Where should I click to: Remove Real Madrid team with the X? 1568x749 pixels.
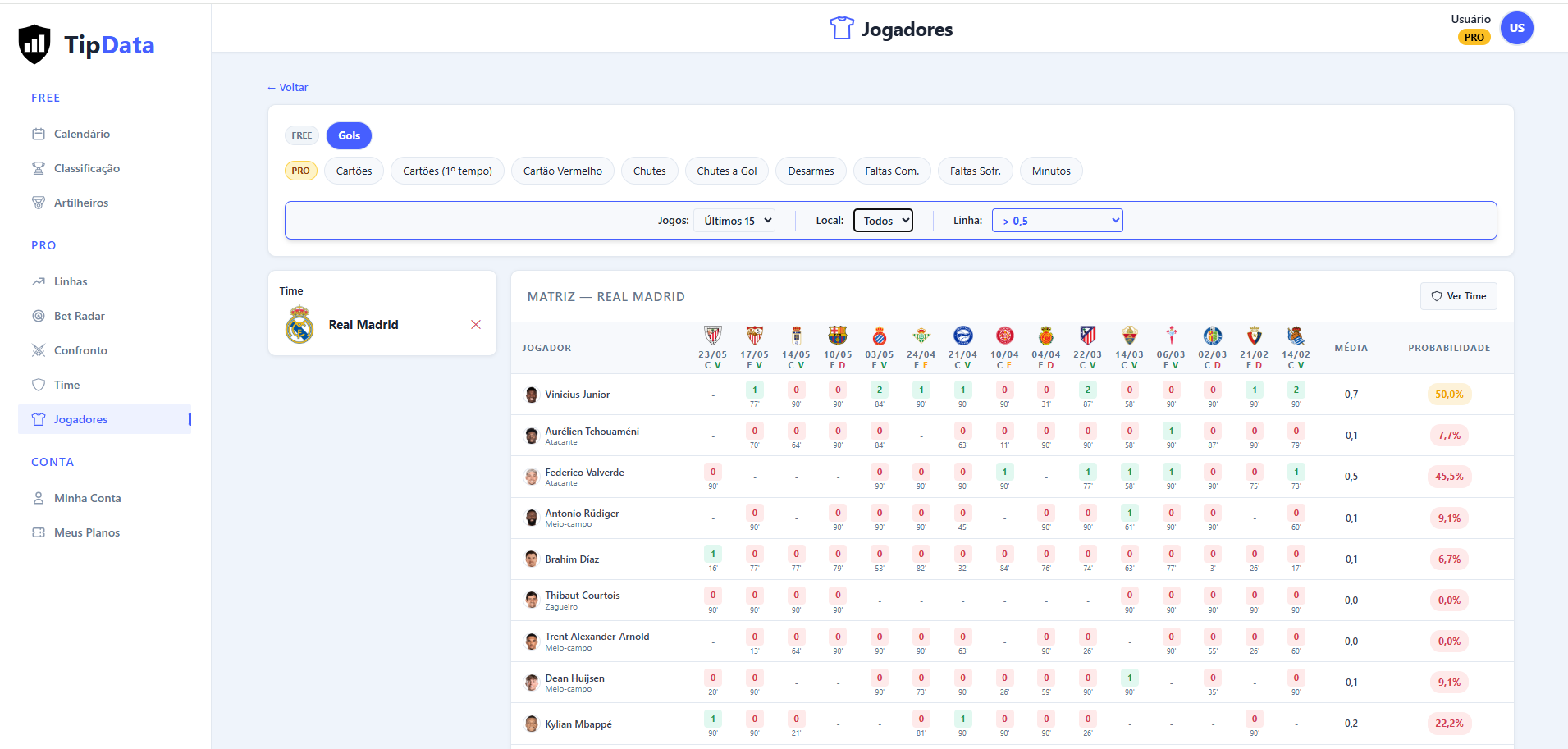point(476,325)
